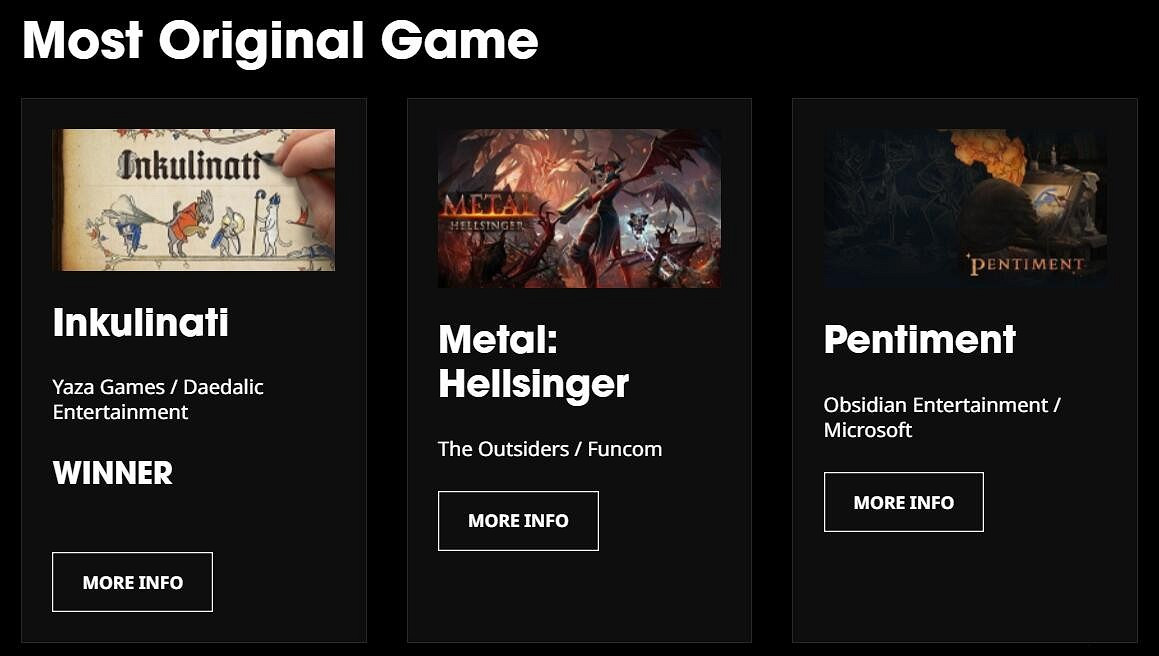Click the WINNER label on Inkulinati card
This screenshot has height=656, width=1159.
pos(112,473)
